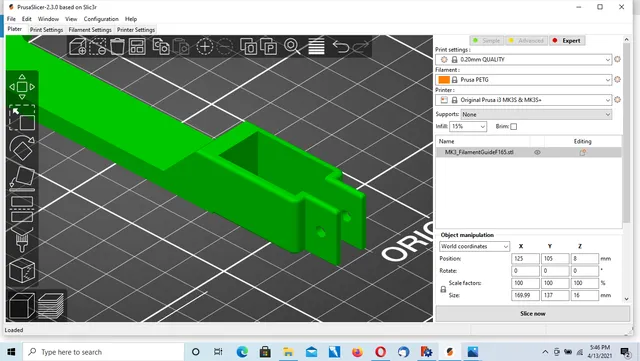Image resolution: width=640 pixels, height=361 pixels.
Task: Open the World coordinates dropdown
Action: (474, 246)
